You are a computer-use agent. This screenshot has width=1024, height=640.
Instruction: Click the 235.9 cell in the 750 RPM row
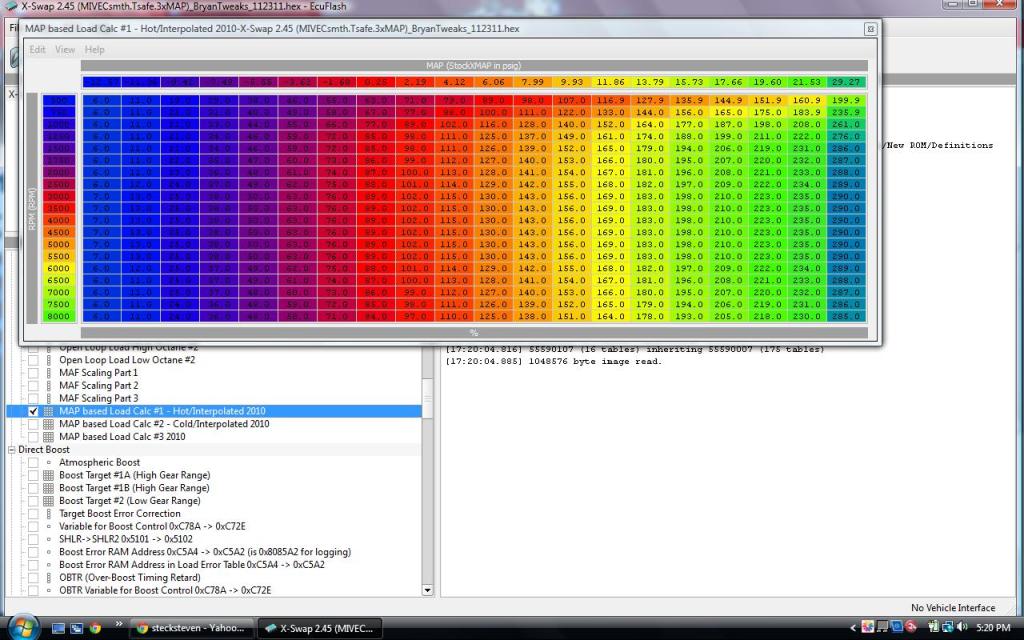846,113
